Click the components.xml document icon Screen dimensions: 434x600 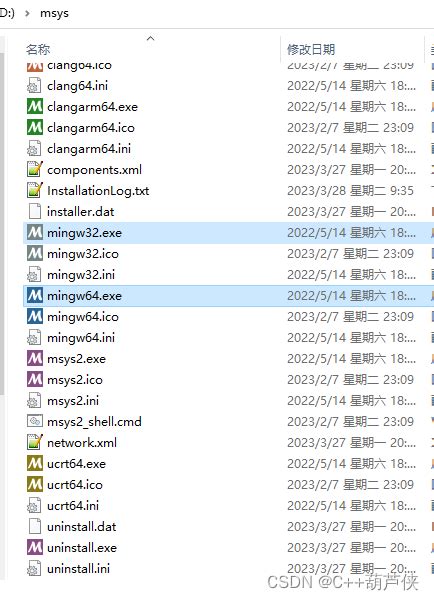pos(34,169)
